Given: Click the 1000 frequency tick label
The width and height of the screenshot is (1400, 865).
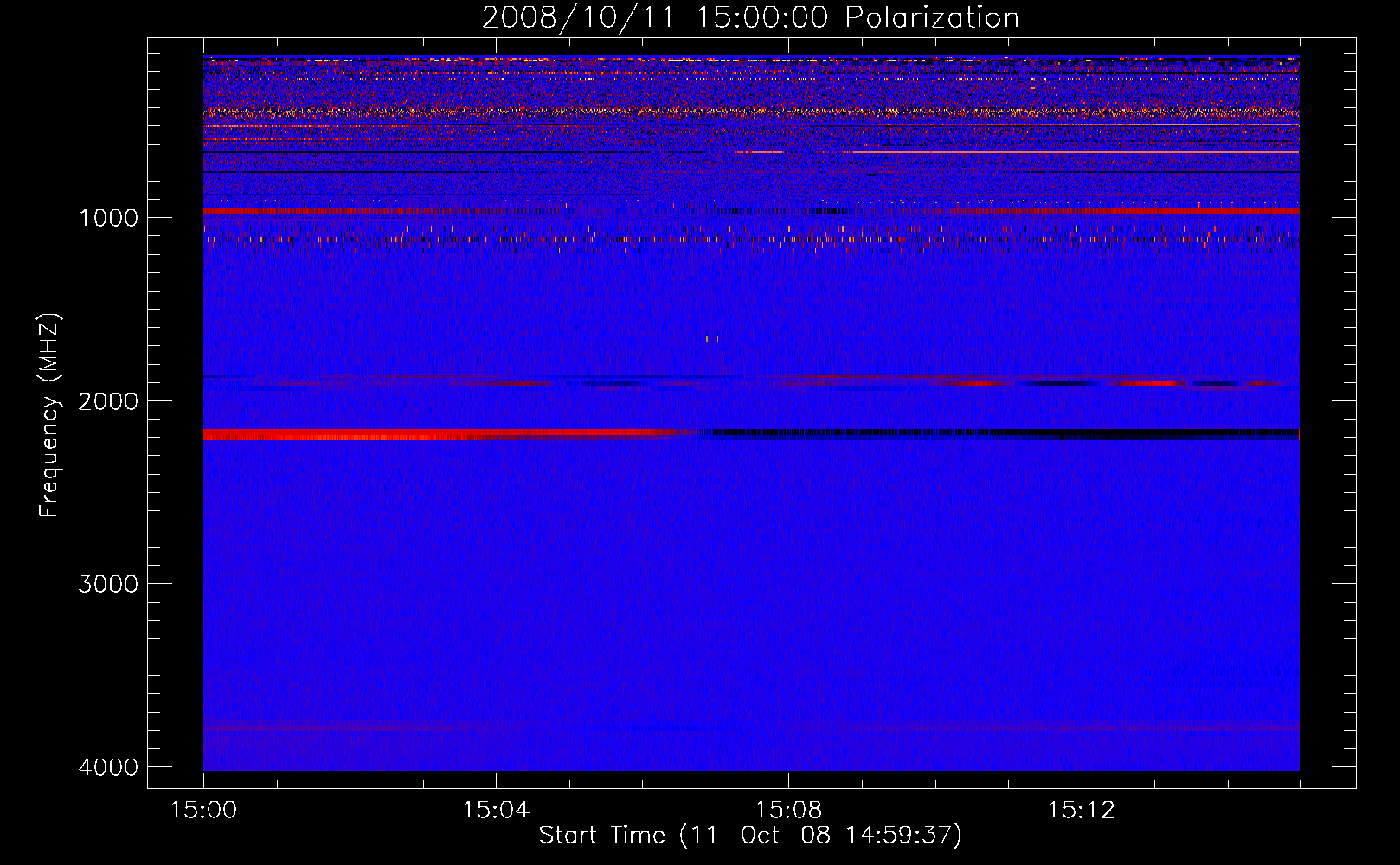Looking at the screenshot, I should click(x=108, y=218).
